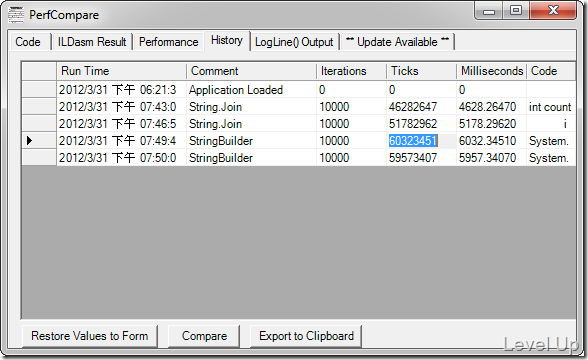Click ticks value 46282647
588x360 pixels.
421,107
